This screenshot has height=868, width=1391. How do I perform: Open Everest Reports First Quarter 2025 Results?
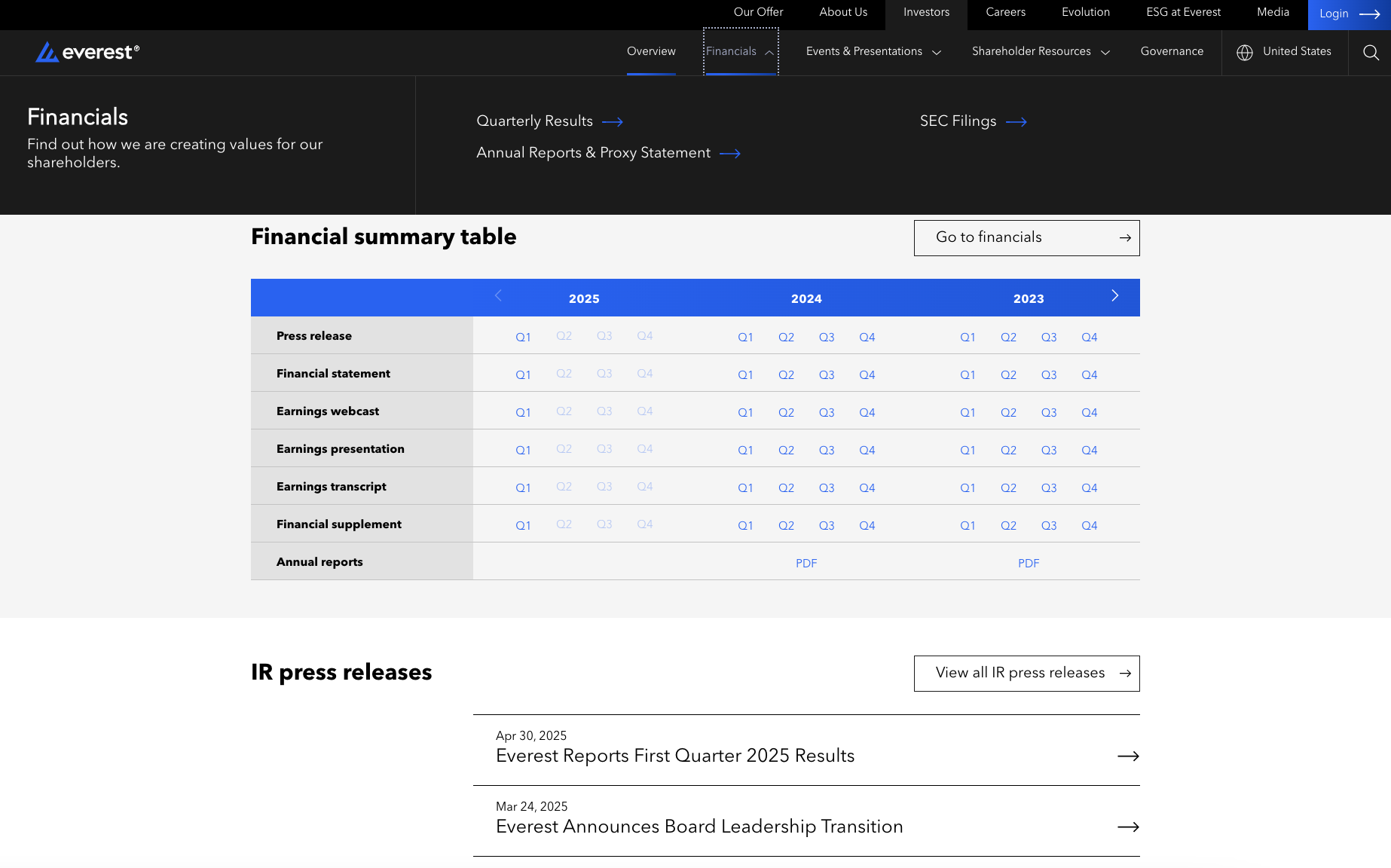(675, 756)
